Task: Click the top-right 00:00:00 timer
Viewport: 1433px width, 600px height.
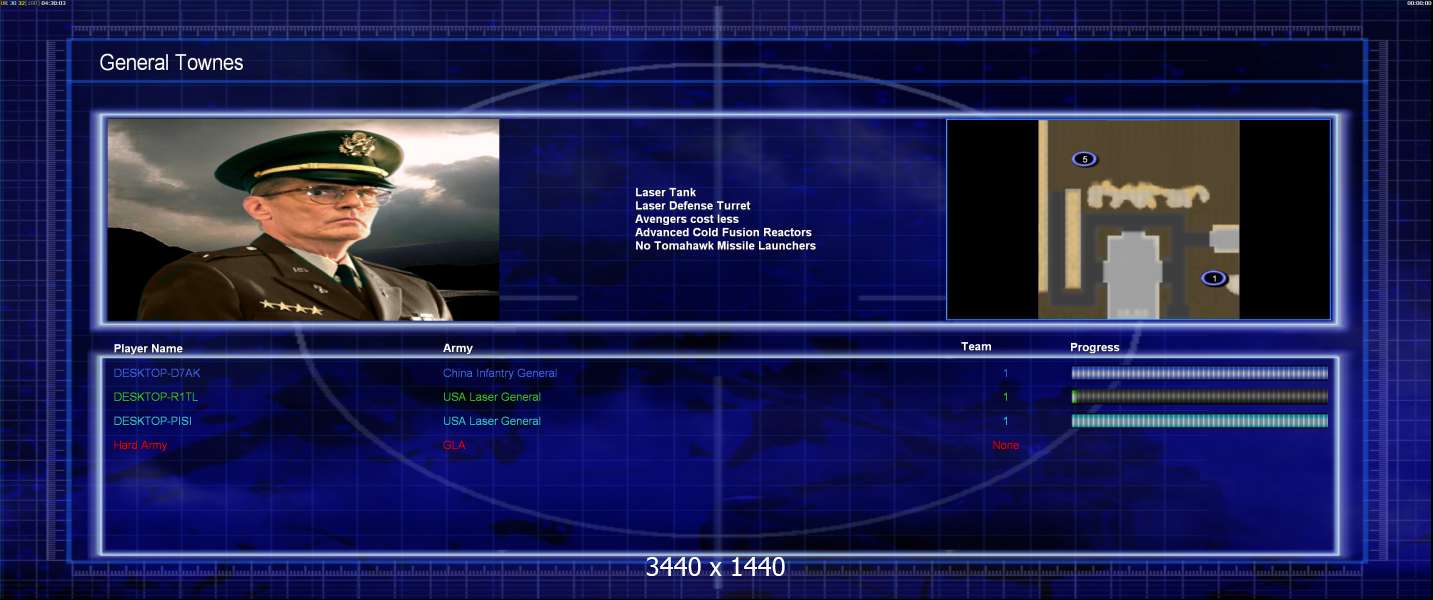Action: tap(1419, 4)
